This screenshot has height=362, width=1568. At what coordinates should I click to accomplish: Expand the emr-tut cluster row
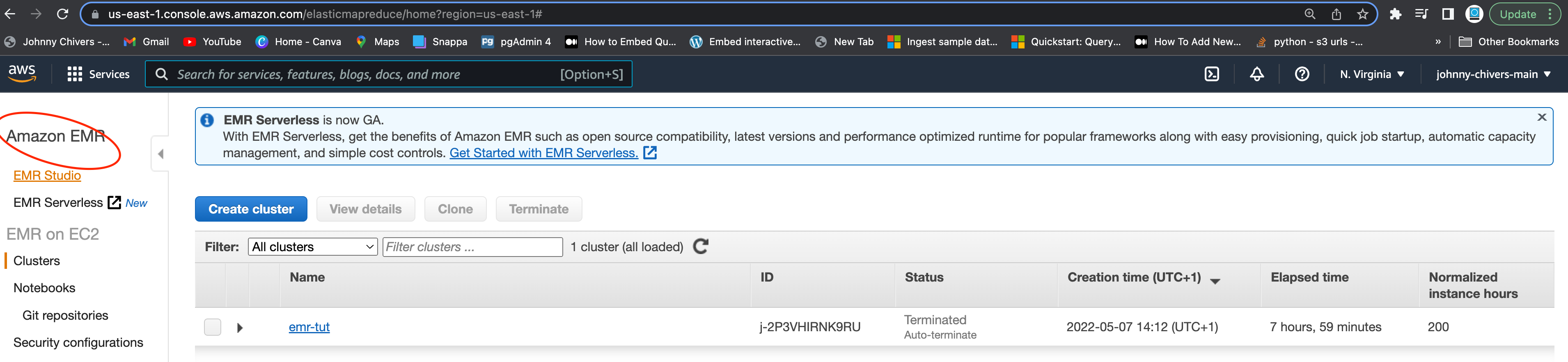click(x=240, y=328)
